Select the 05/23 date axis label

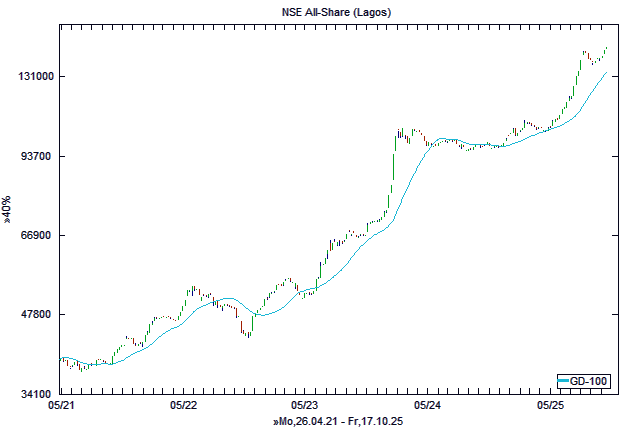click(x=305, y=406)
